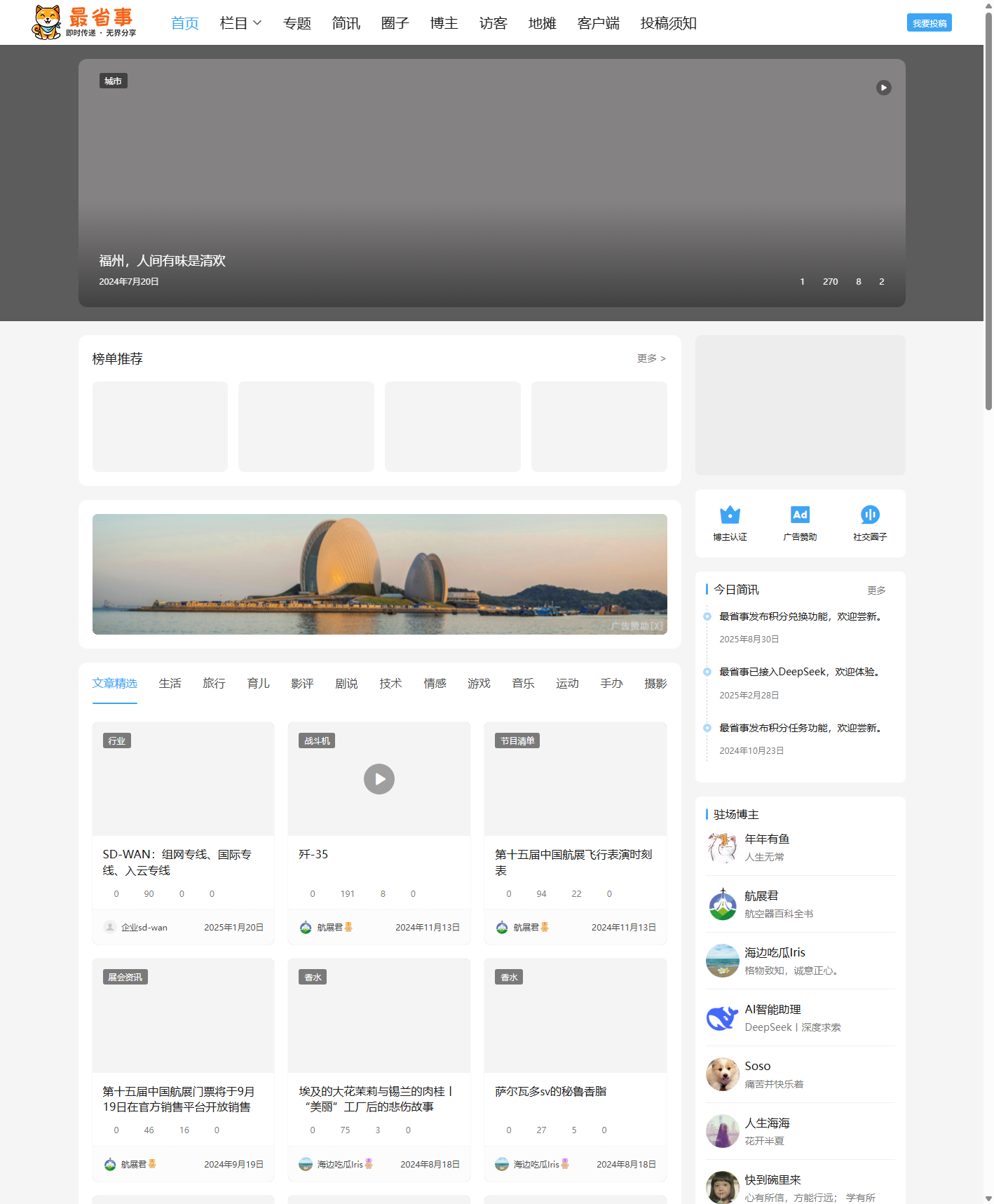Open AI智能助理 whale avatar

coord(722,1017)
